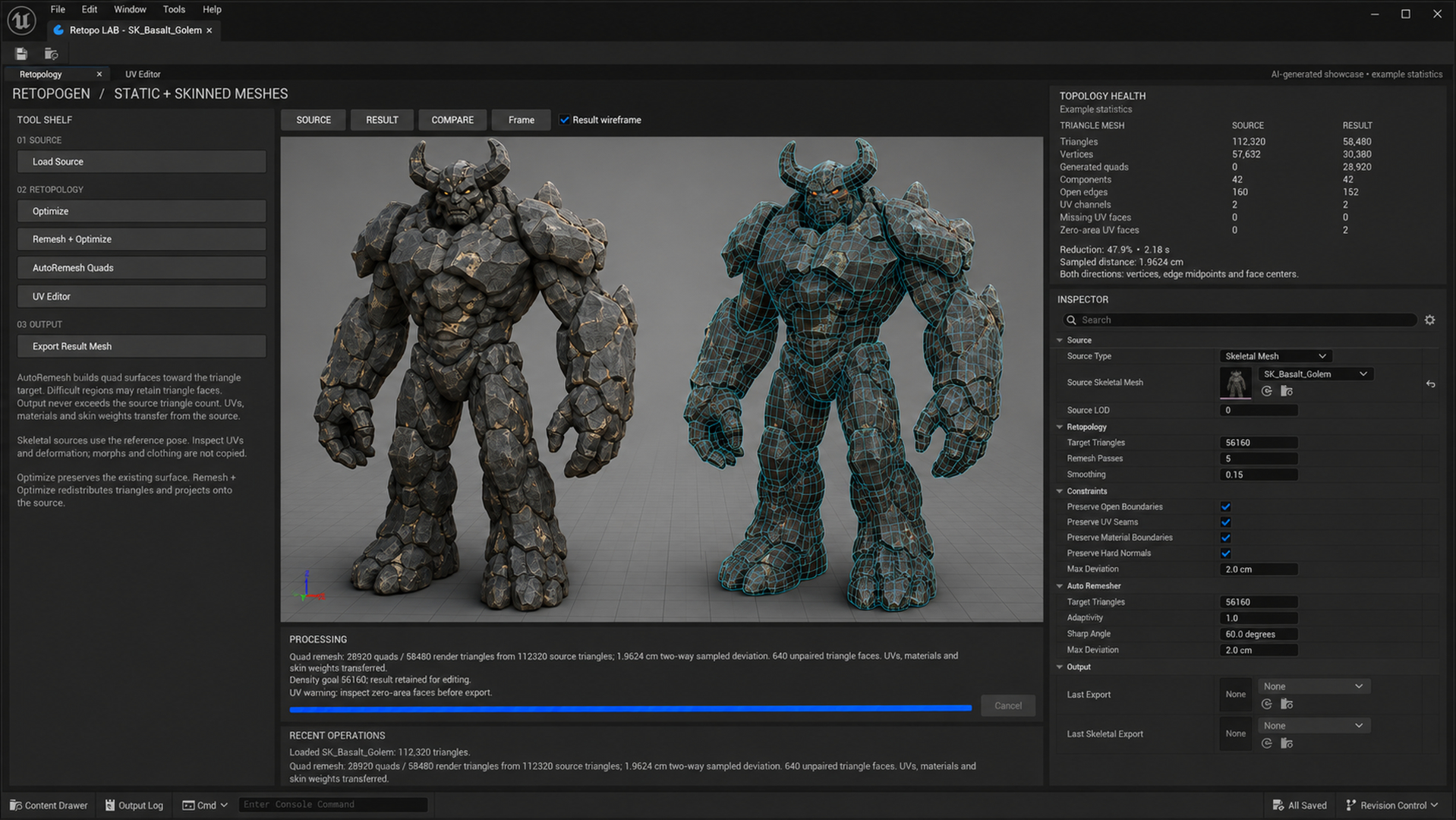Toggle Preserve Open Boundaries checkbox
1456x820 pixels.
pyautogui.click(x=1225, y=507)
